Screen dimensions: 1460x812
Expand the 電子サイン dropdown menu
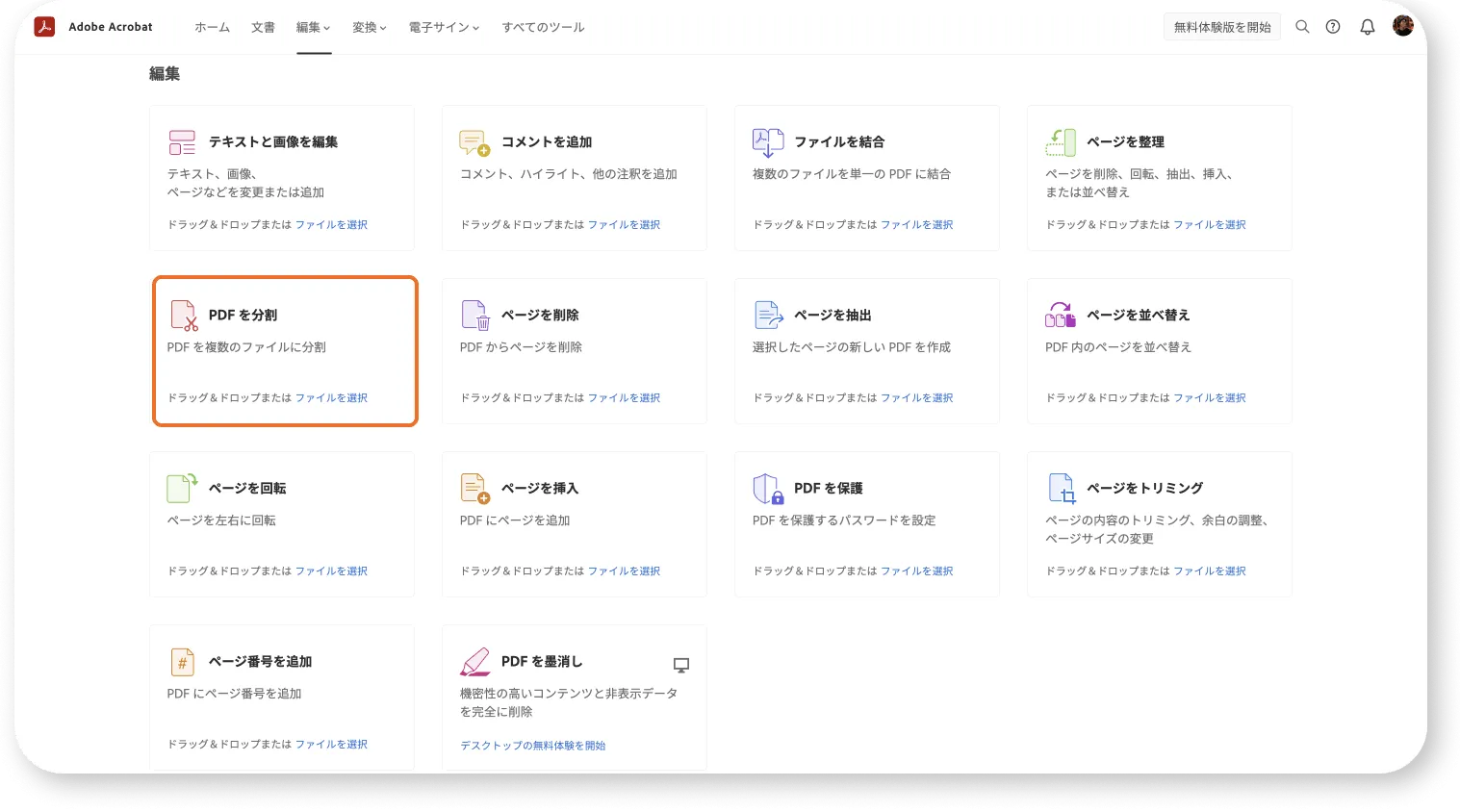(444, 27)
